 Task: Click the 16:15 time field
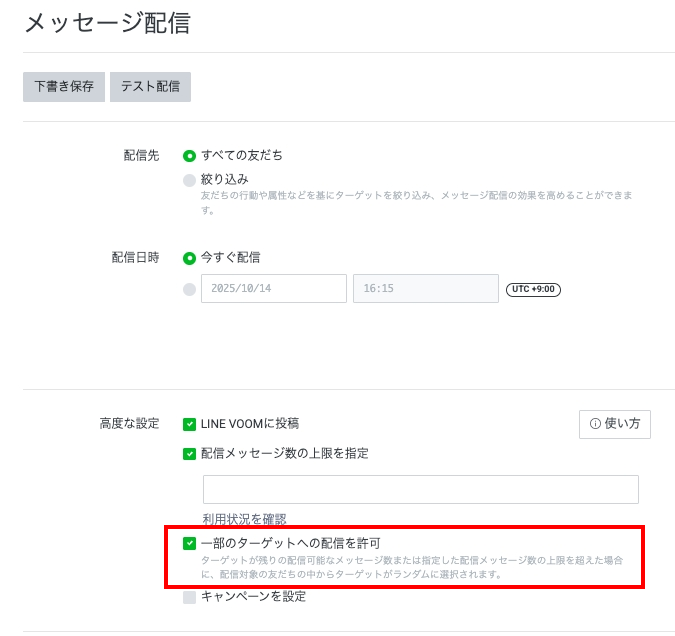[x=425, y=288]
